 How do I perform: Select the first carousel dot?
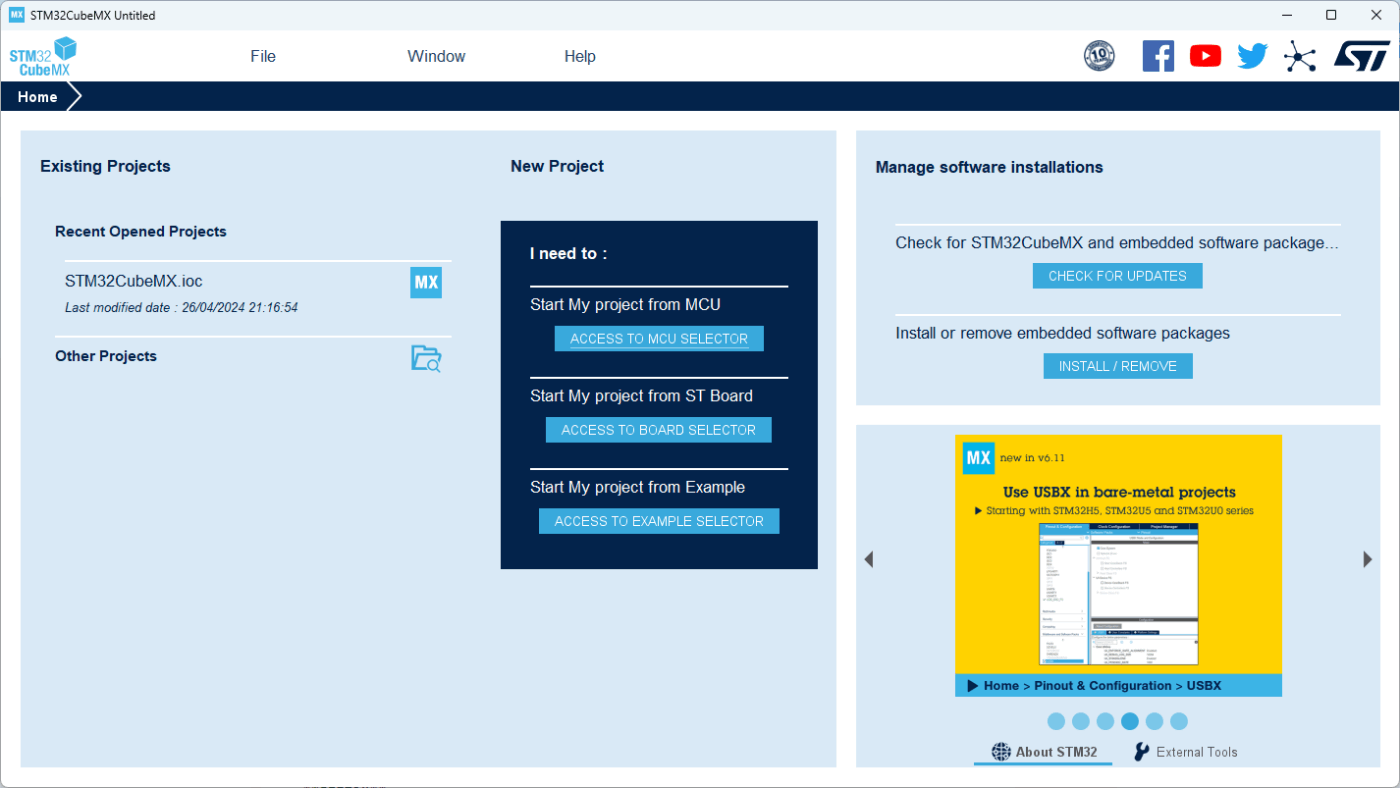coord(1056,721)
